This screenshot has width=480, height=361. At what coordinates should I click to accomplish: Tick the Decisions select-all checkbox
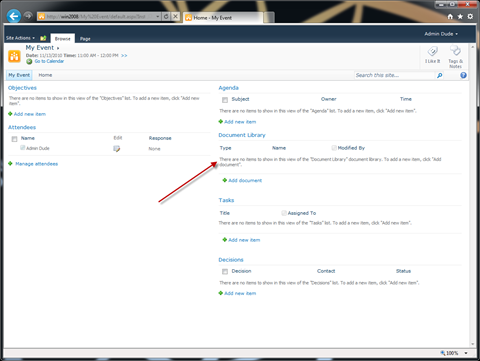[x=225, y=272]
